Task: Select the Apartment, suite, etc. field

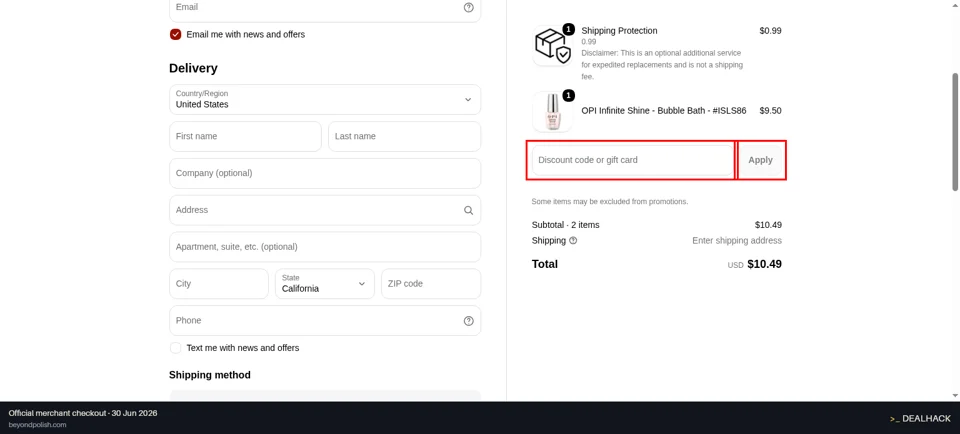Action: click(325, 247)
